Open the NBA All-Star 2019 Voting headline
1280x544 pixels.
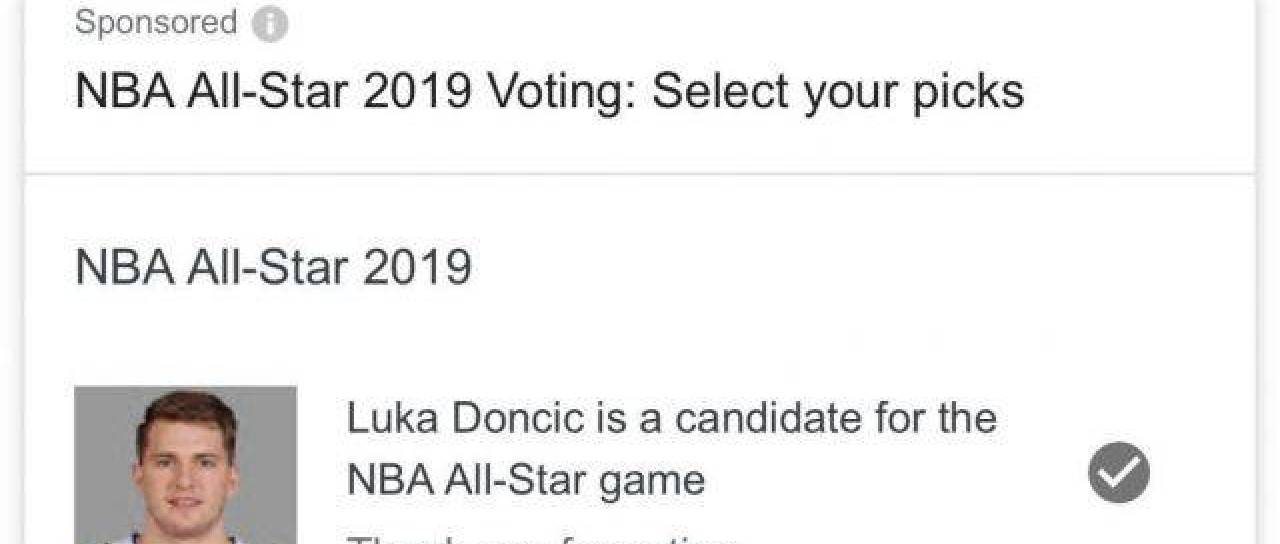pyautogui.click(x=549, y=92)
